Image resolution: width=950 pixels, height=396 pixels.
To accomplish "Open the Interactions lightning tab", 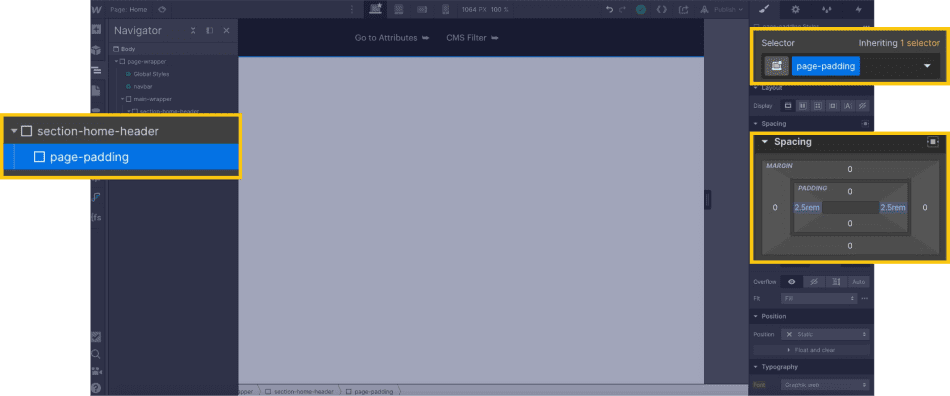I will [x=859, y=10].
